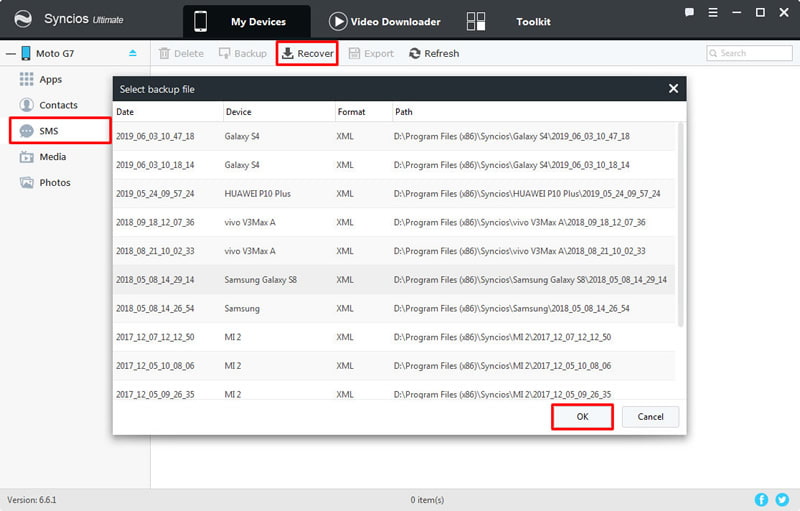Click the Toolkit grid icon
The height and width of the screenshot is (511, 800).
[476, 21]
